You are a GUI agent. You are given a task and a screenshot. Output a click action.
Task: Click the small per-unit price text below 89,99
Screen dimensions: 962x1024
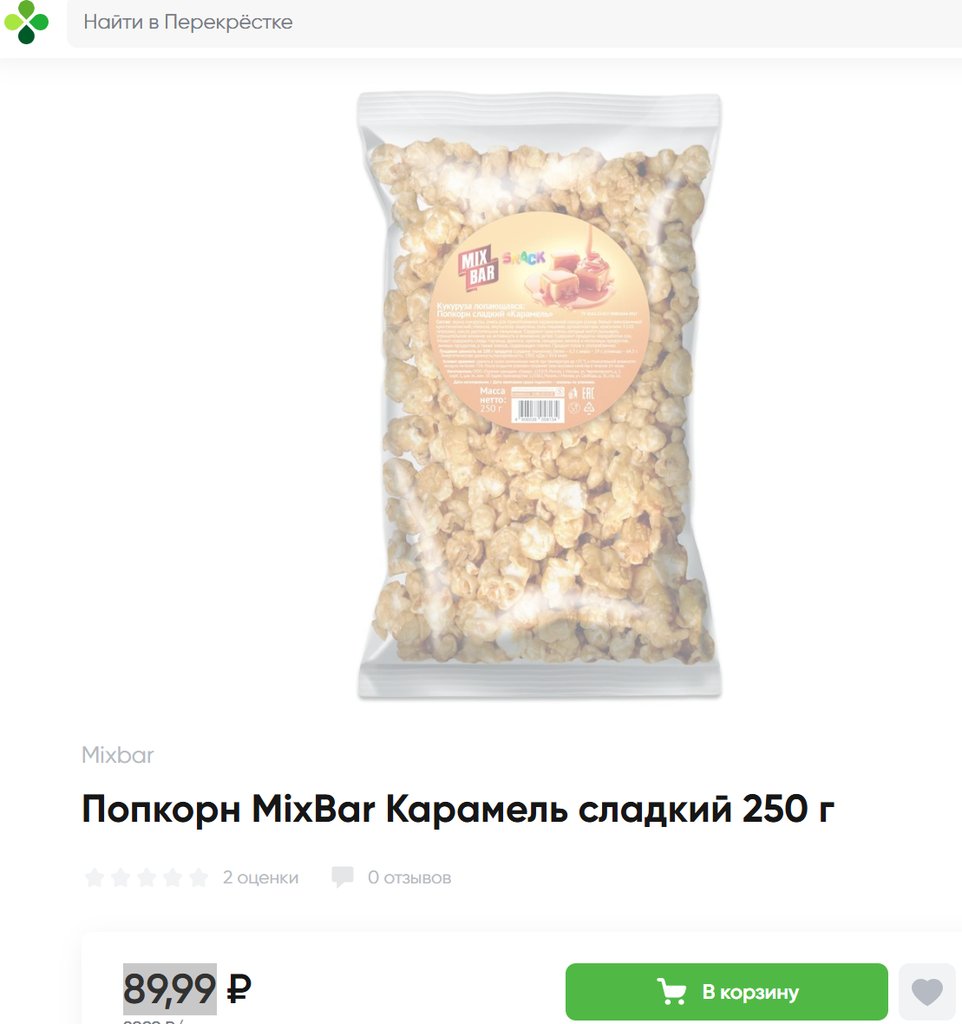coord(154,1021)
